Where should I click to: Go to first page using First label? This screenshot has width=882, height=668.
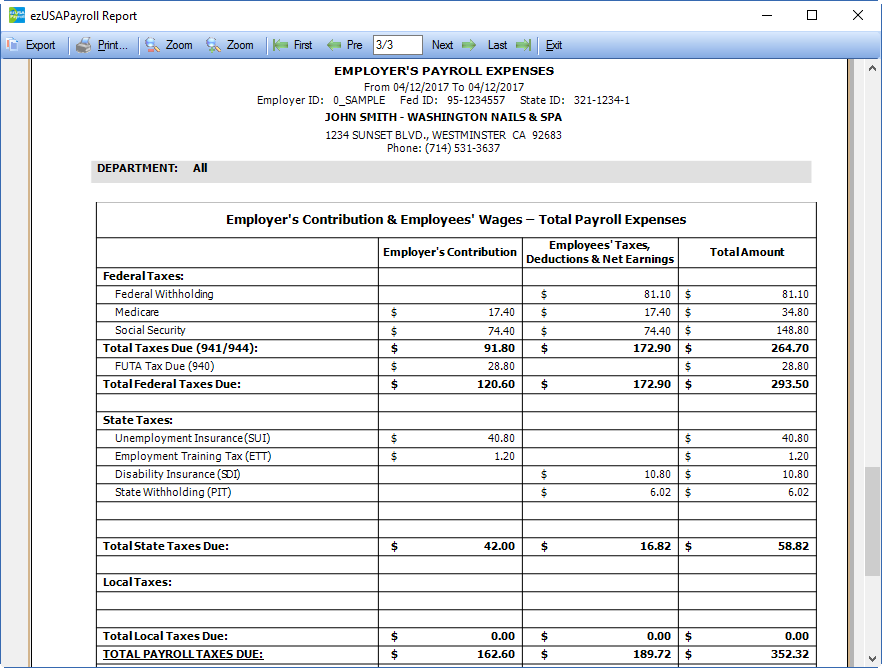(303, 45)
